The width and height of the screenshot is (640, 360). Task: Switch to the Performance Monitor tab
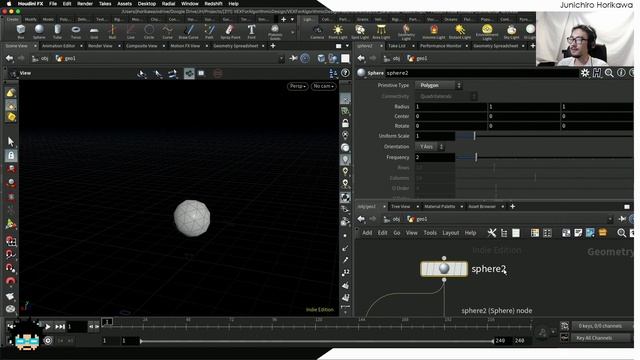(440, 46)
